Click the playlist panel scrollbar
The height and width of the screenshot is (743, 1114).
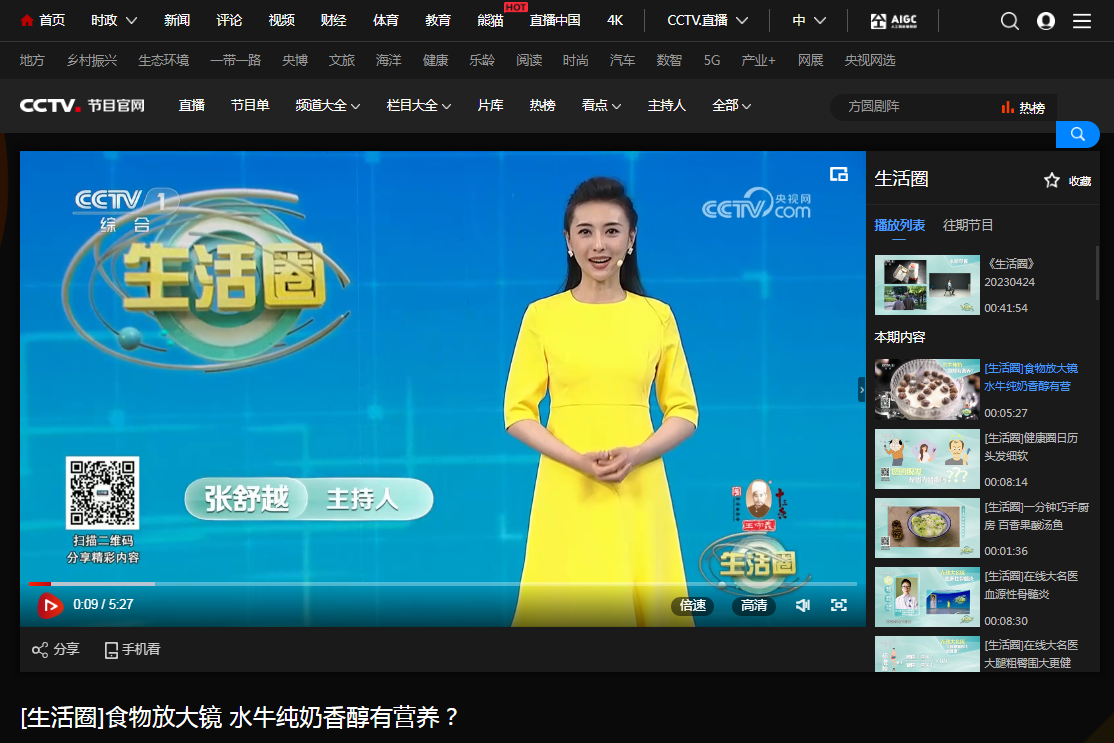pyautogui.click(x=1097, y=273)
